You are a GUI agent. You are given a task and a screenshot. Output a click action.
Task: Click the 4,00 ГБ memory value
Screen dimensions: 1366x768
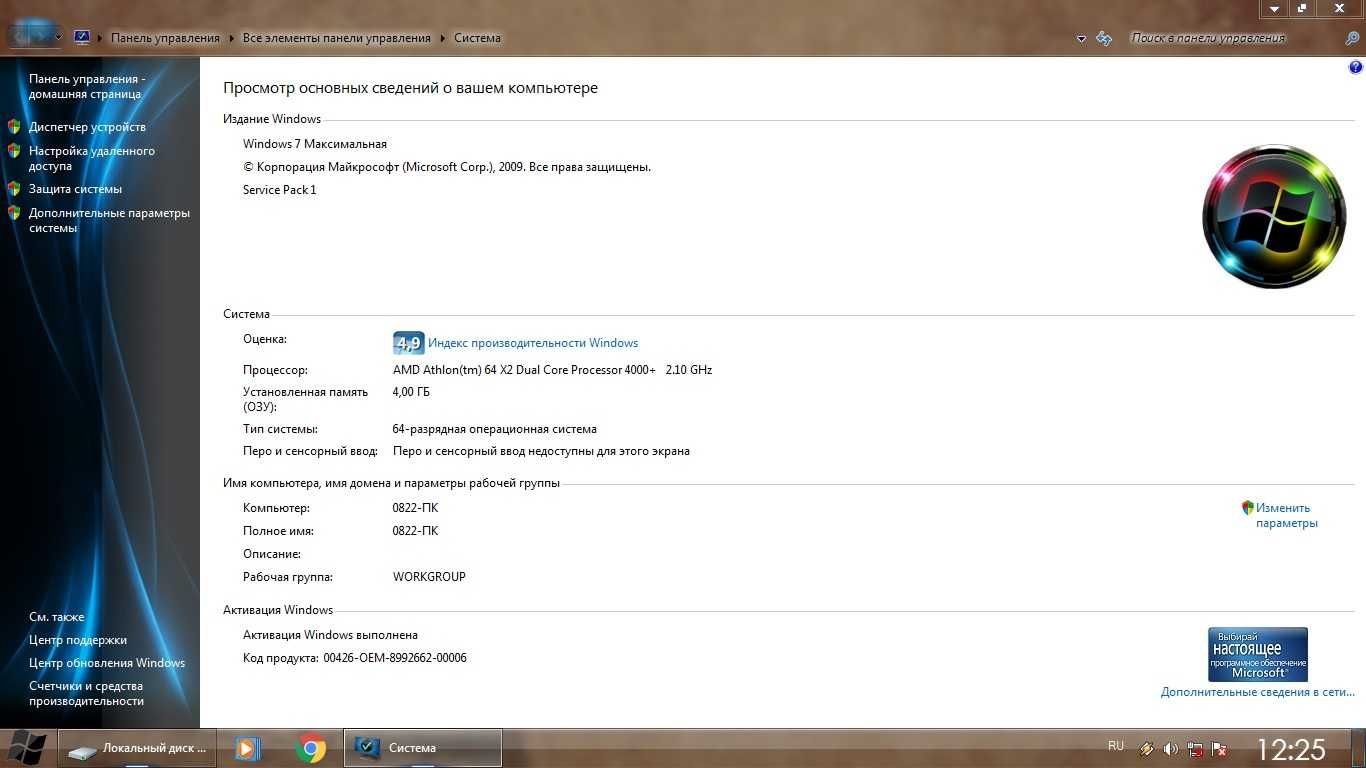(x=411, y=392)
